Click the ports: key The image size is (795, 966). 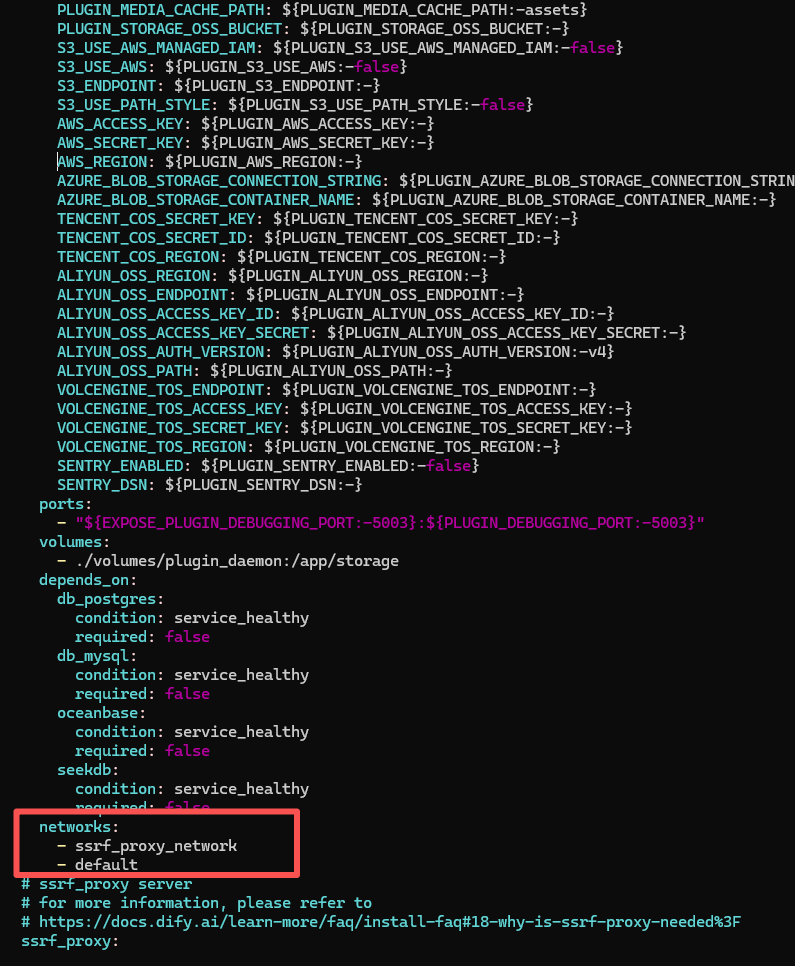point(65,504)
